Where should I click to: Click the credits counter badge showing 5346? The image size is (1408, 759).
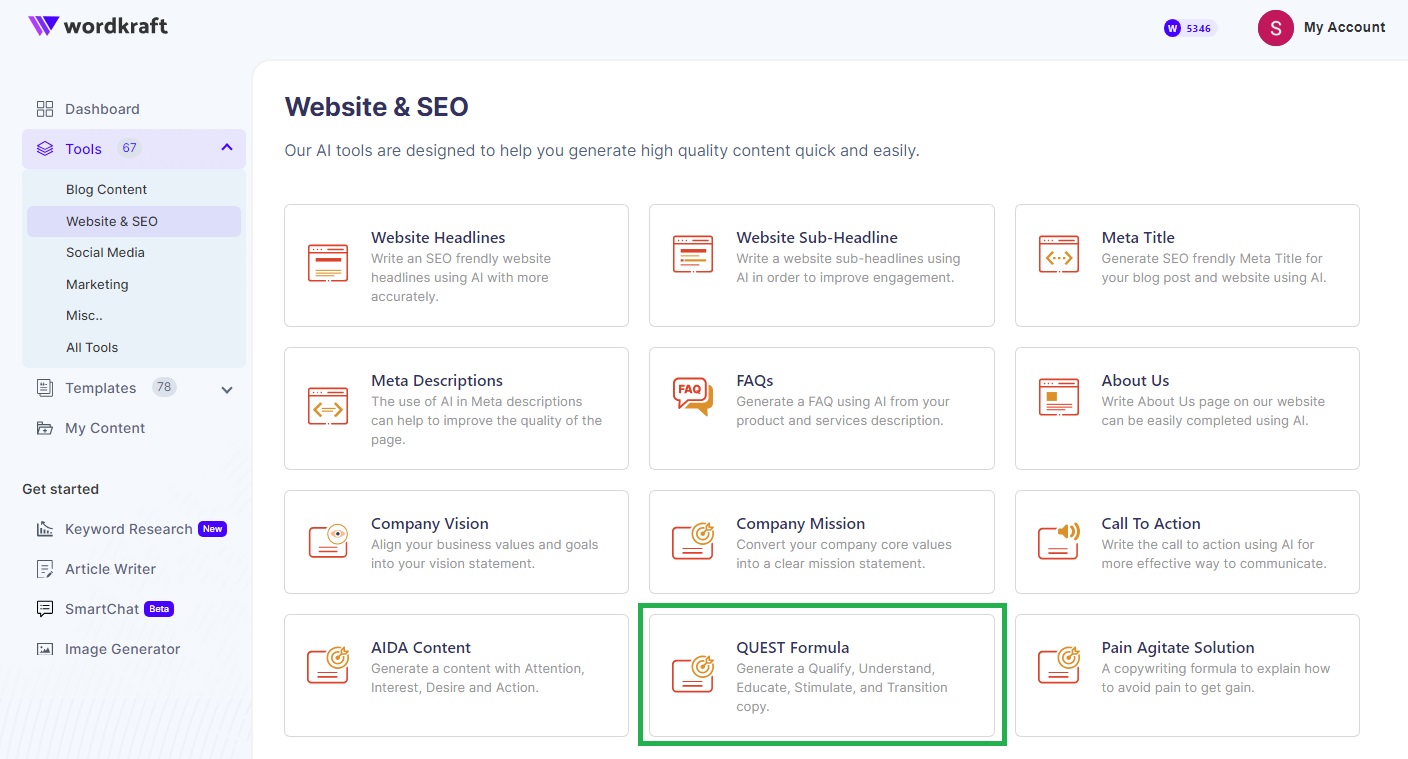coord(1189,28)
